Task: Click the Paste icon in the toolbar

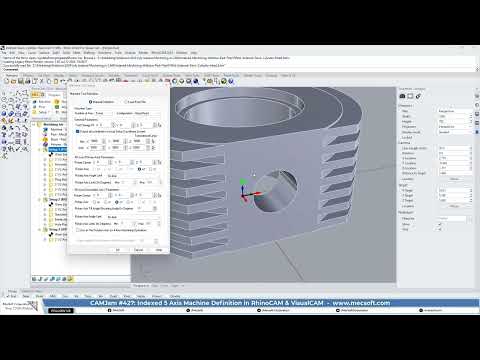Action: [56, 81]
